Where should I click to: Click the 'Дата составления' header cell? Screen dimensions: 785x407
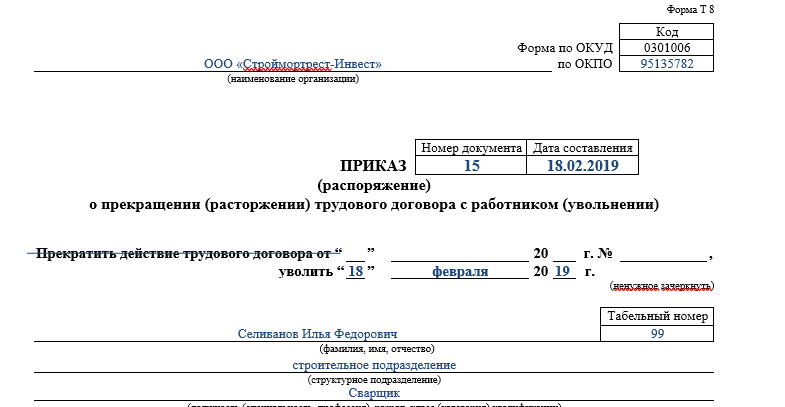tap(583, 148)
